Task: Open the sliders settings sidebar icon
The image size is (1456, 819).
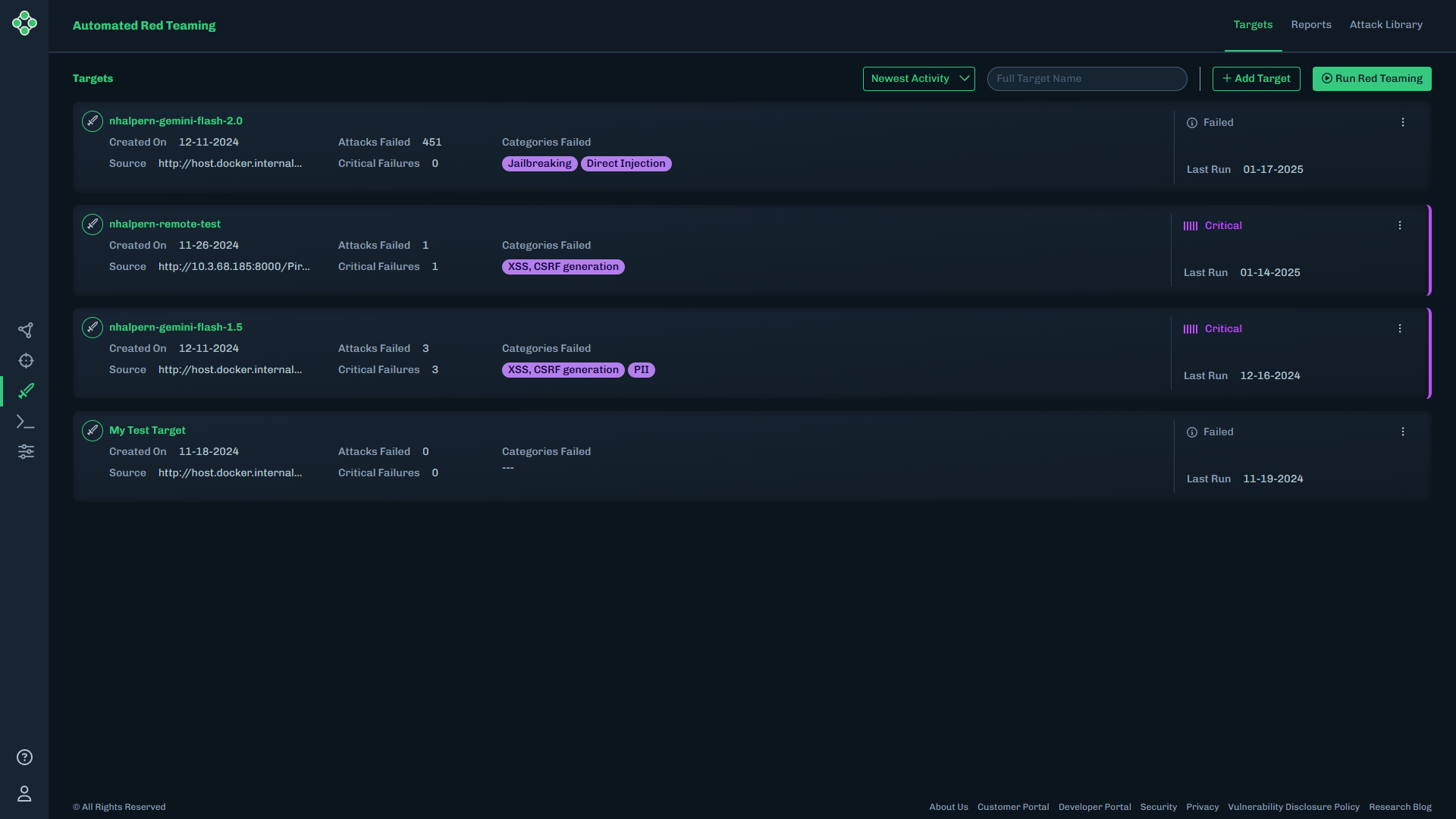Action: [x=26, y=452]
